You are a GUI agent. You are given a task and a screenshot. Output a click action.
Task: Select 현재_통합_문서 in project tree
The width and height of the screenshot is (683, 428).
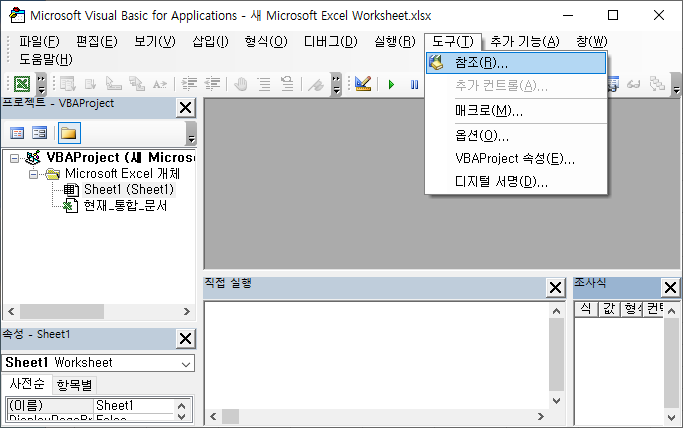tap(125, 206)
